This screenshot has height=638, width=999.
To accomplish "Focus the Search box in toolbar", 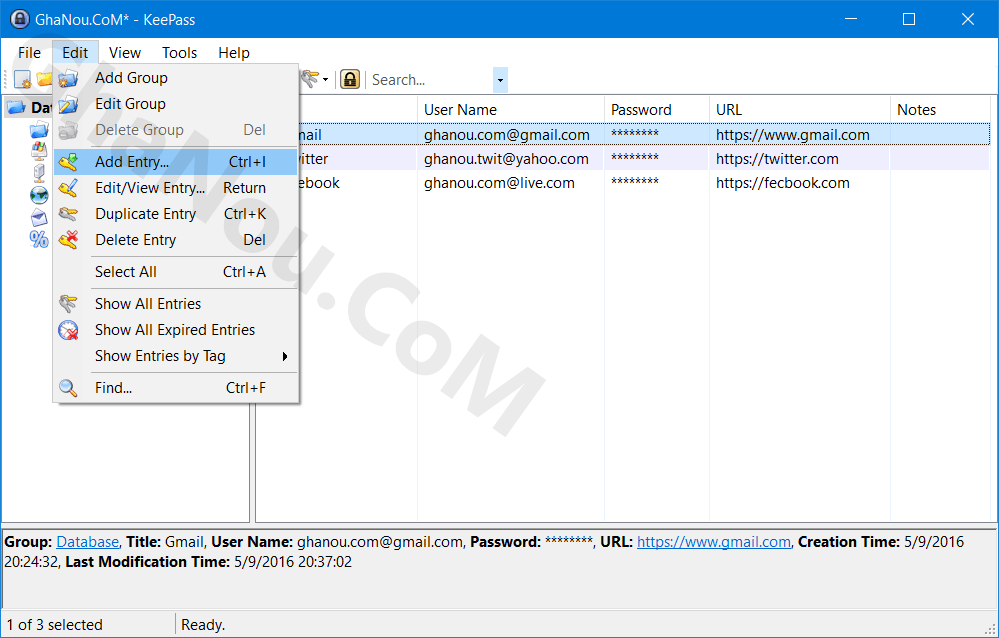I will [x=431, y=80].
